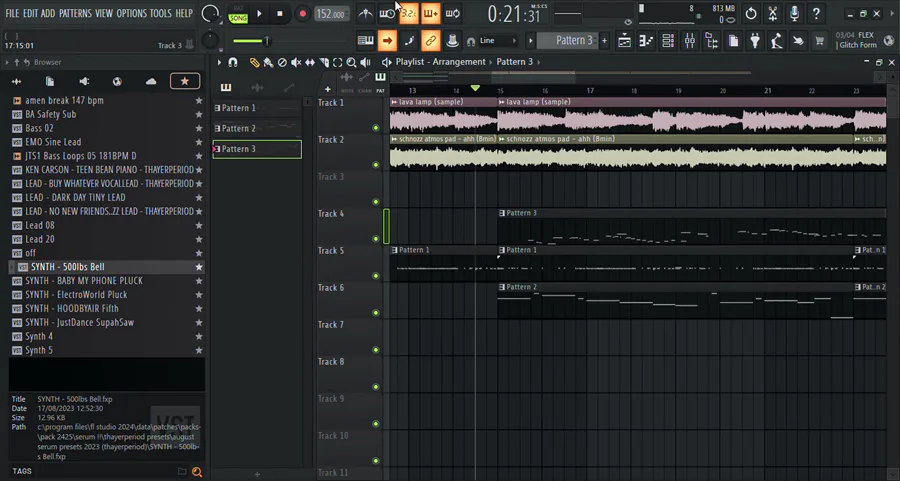Open the PATTERNS menu
The width and height of the screenshot is (900, 481).
point(75,13)
